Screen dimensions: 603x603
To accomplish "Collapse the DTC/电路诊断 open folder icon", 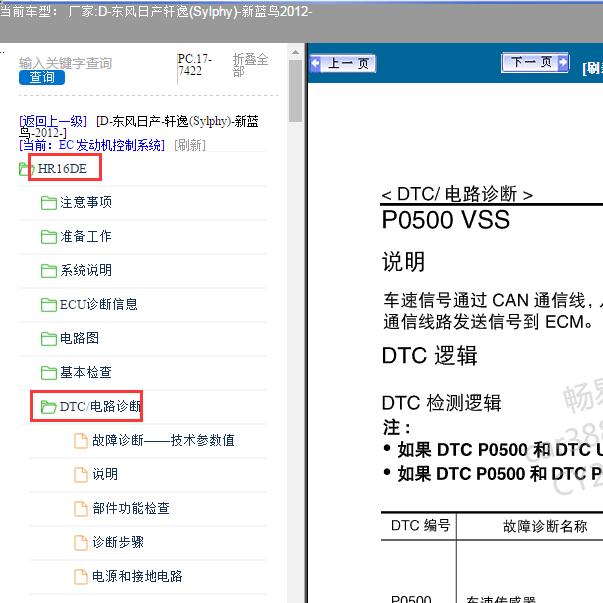I will pos(48,406).
